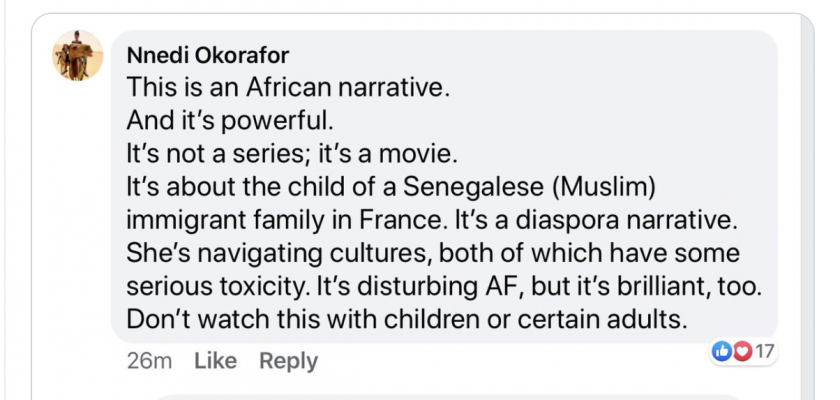840x400 pixels.
Task: Show who reacted via the 17 count
Action: pos(765,352)
